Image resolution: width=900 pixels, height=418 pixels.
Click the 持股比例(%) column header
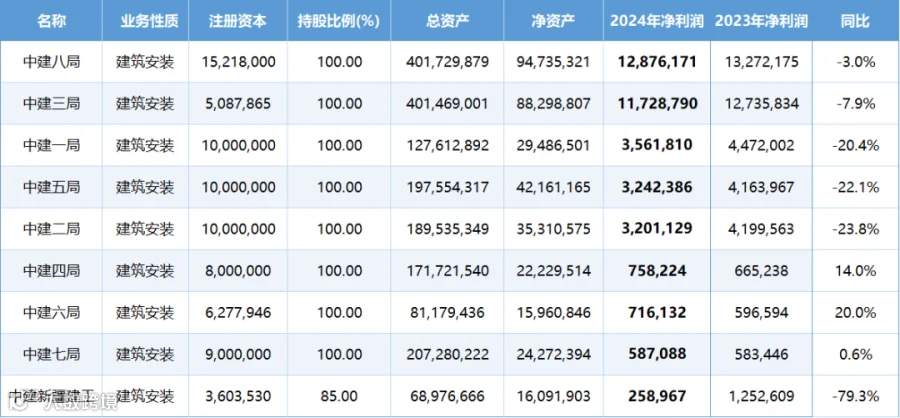[339, 21]
